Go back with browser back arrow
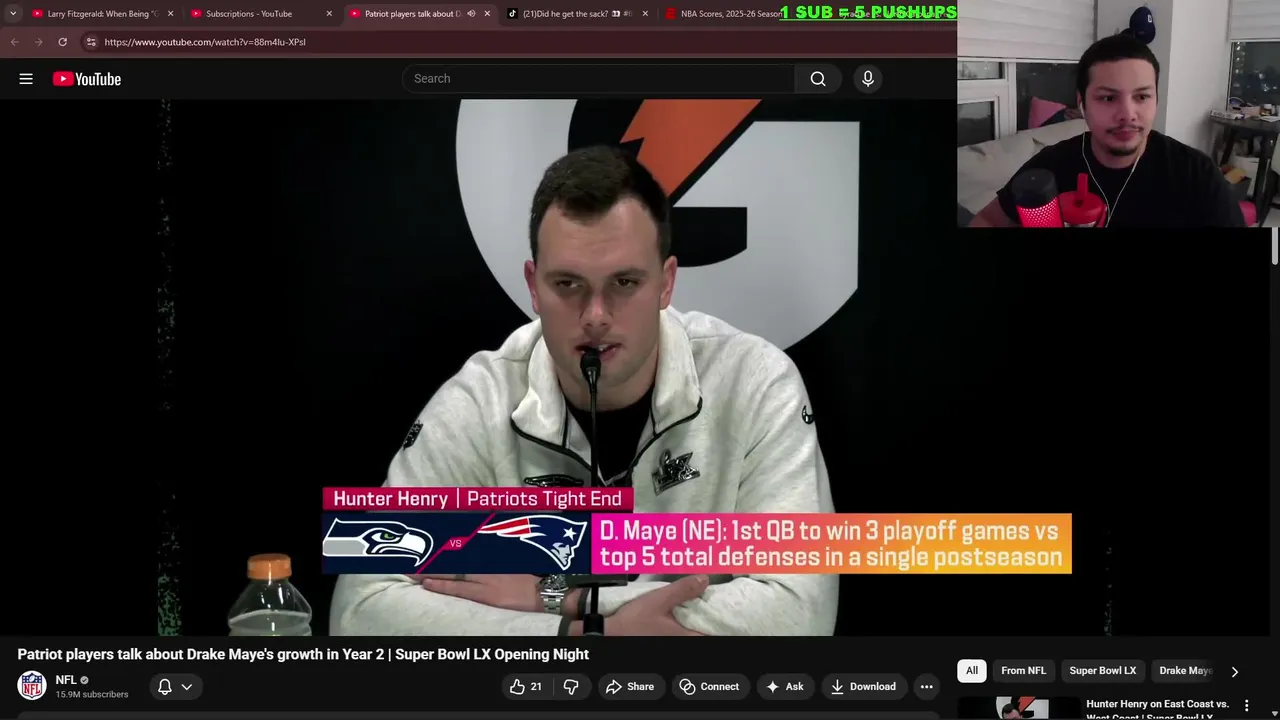The image size is (1280, 720). pos(14,42)
